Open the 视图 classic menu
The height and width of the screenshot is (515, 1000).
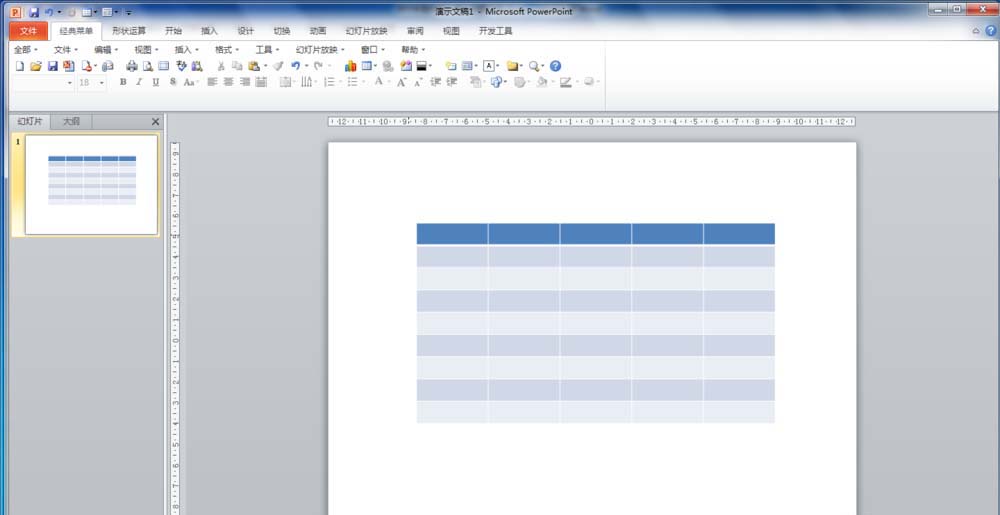pos(146,50)
